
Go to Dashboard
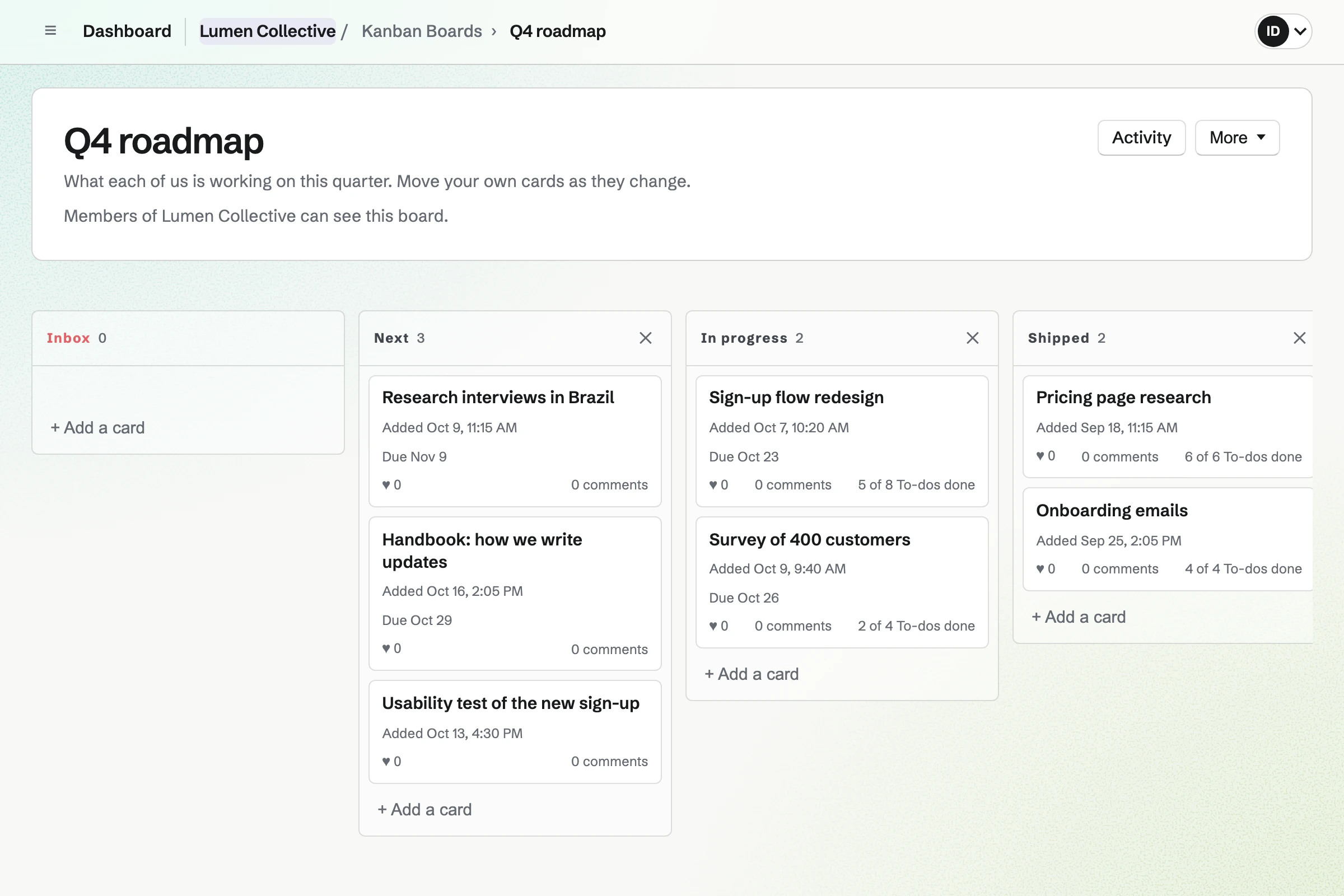click(x=127, y=31)
